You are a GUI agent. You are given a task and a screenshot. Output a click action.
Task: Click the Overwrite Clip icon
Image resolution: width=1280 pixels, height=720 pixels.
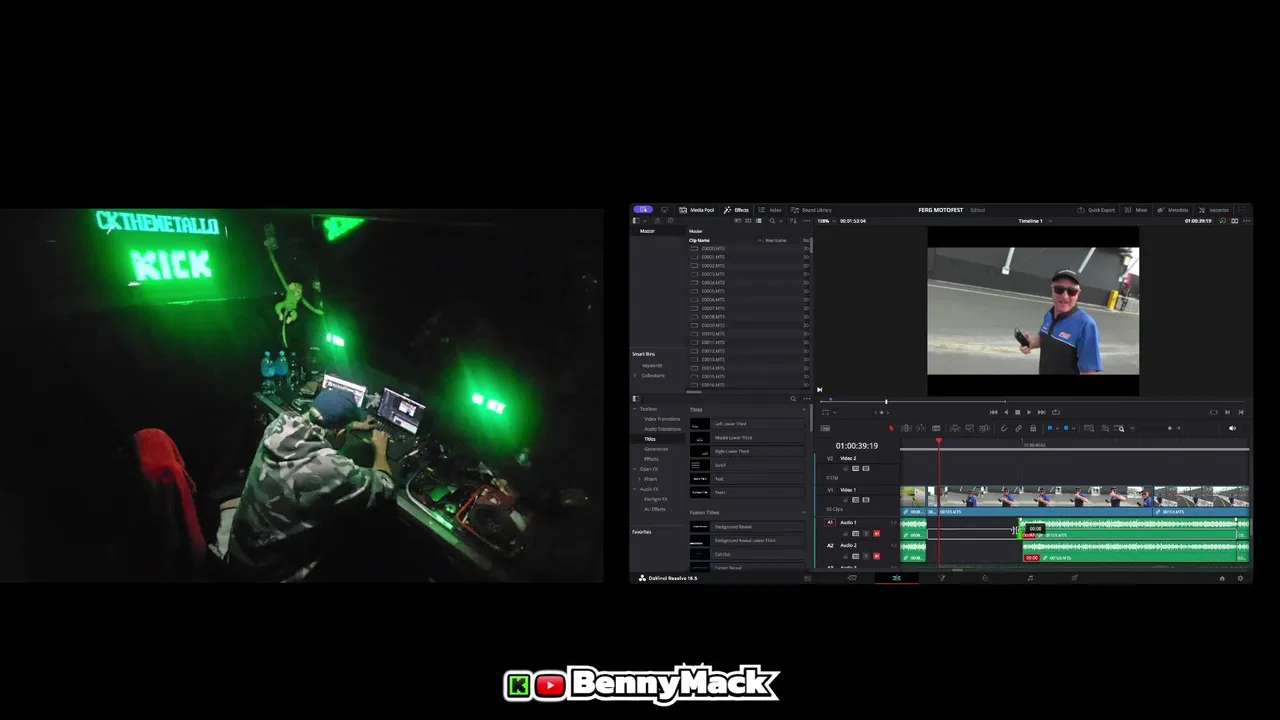[x=970, y=428]
